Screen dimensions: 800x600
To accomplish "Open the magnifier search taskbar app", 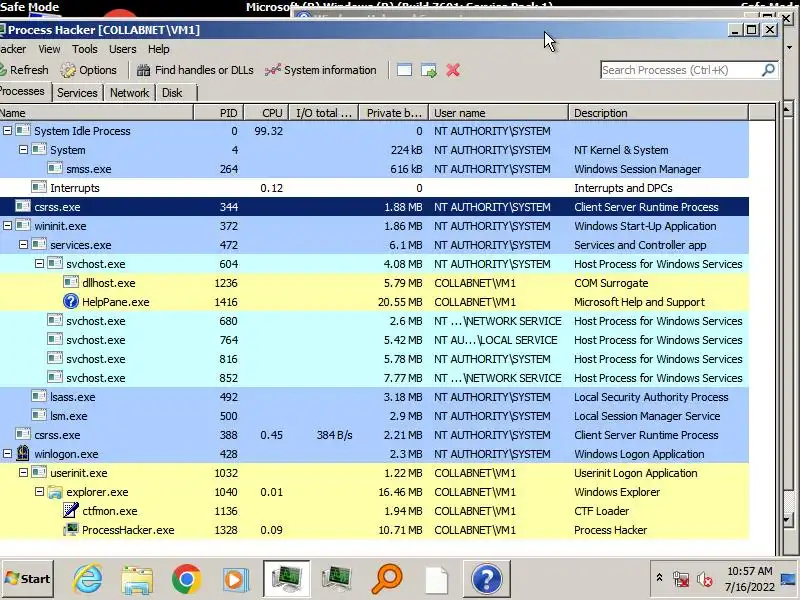I will tap(387, 579).
